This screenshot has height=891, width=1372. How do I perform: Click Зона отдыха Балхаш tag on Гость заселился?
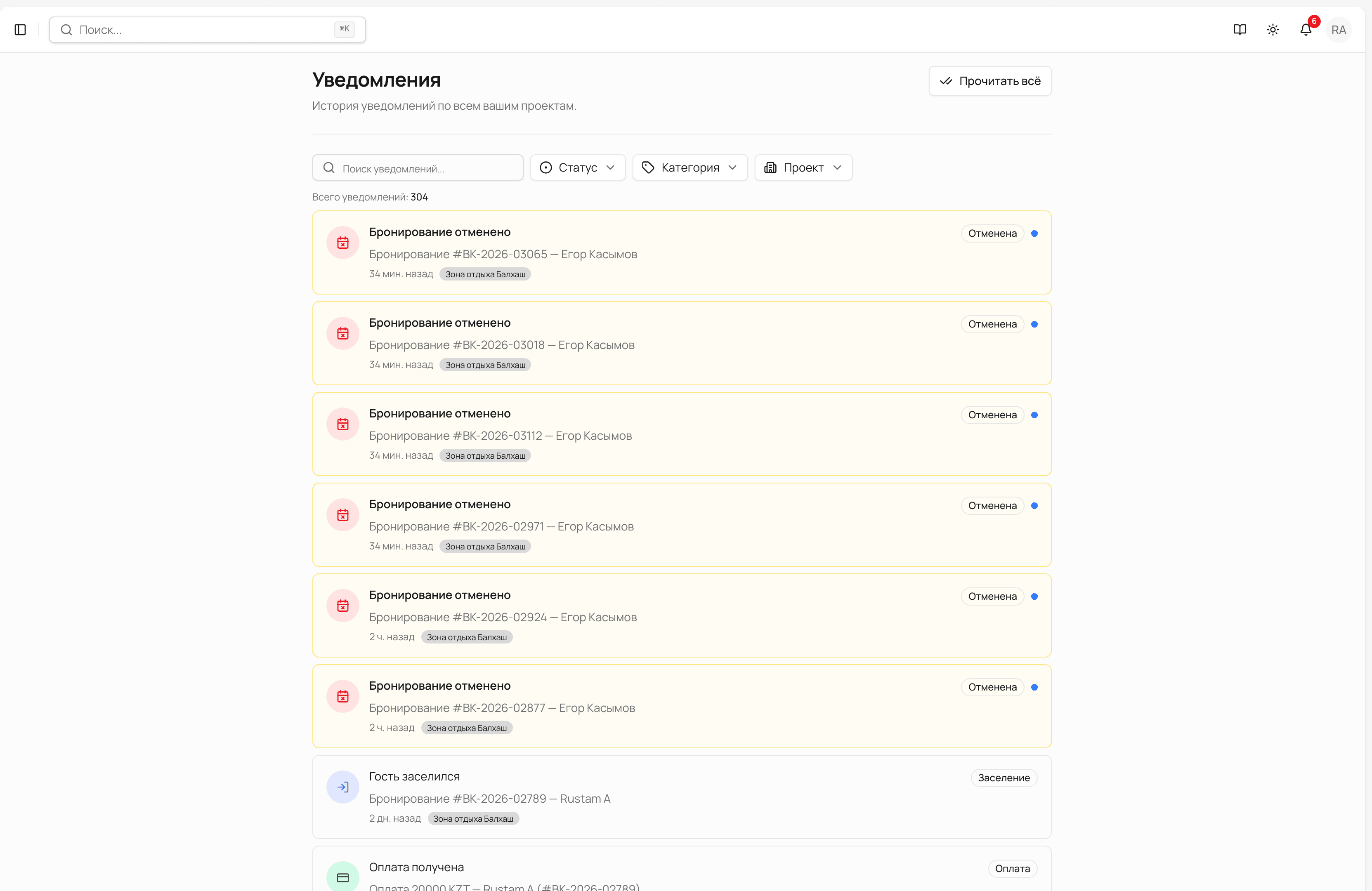[473, 819]
